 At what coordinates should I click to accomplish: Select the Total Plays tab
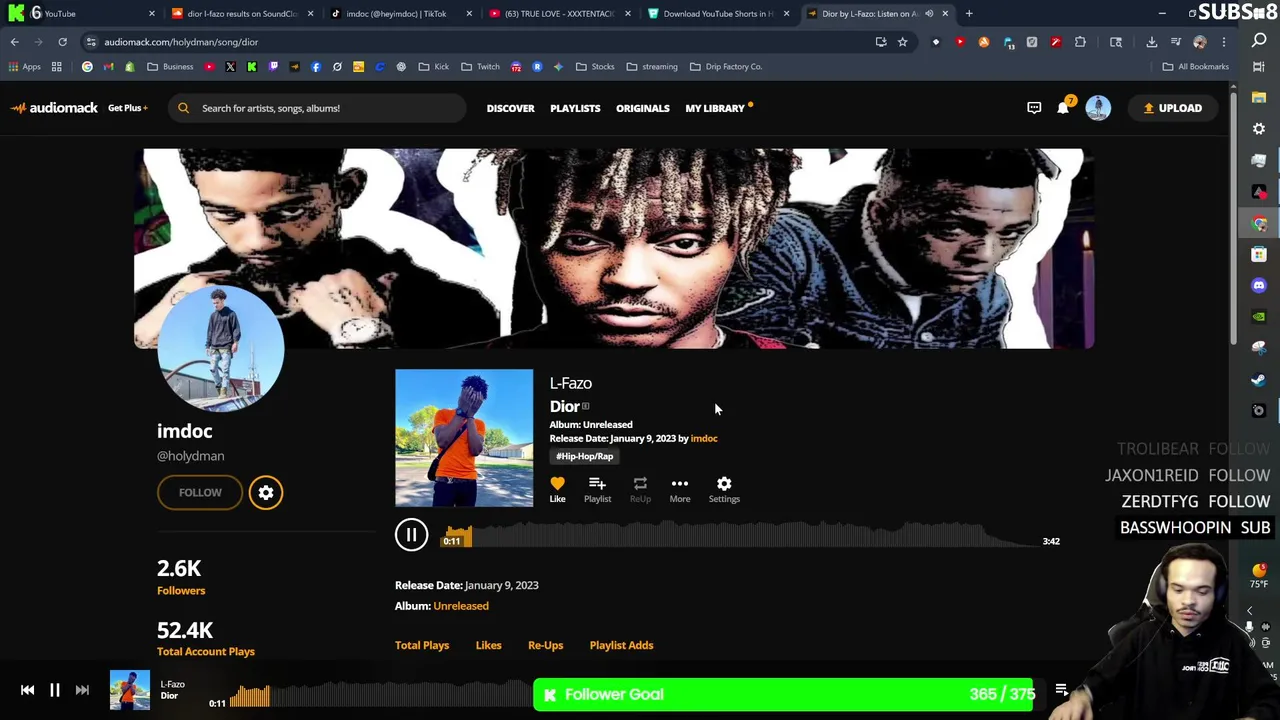tap(422, 645)
